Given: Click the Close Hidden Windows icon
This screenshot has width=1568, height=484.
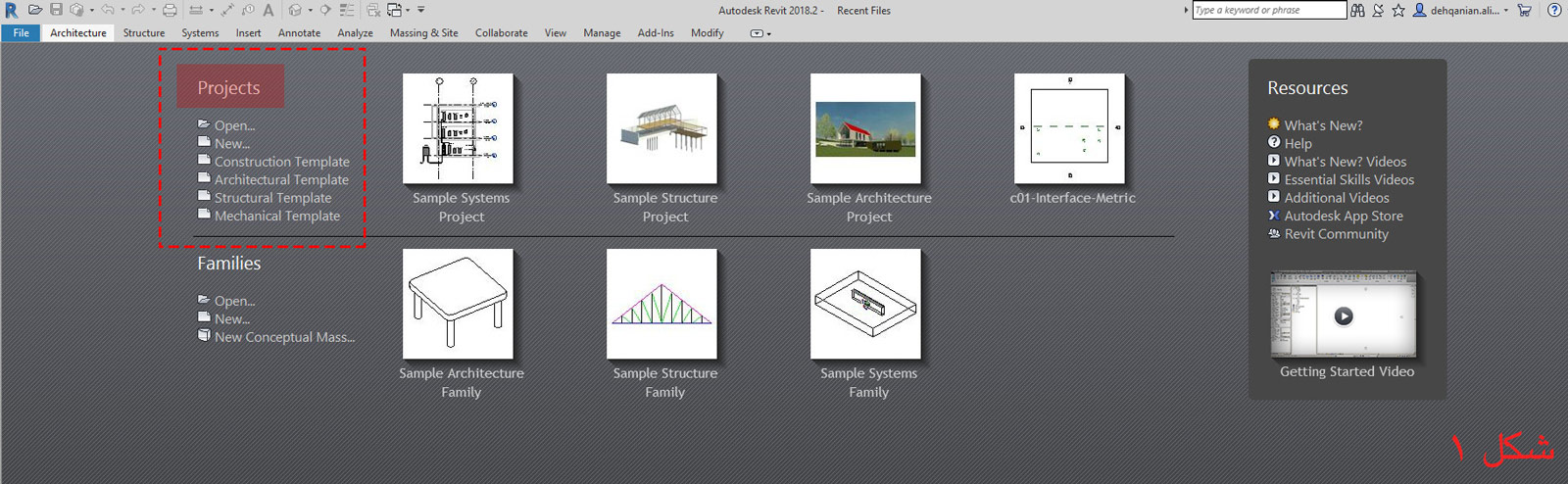Looking at the screenshot, I should pos(373,10).
